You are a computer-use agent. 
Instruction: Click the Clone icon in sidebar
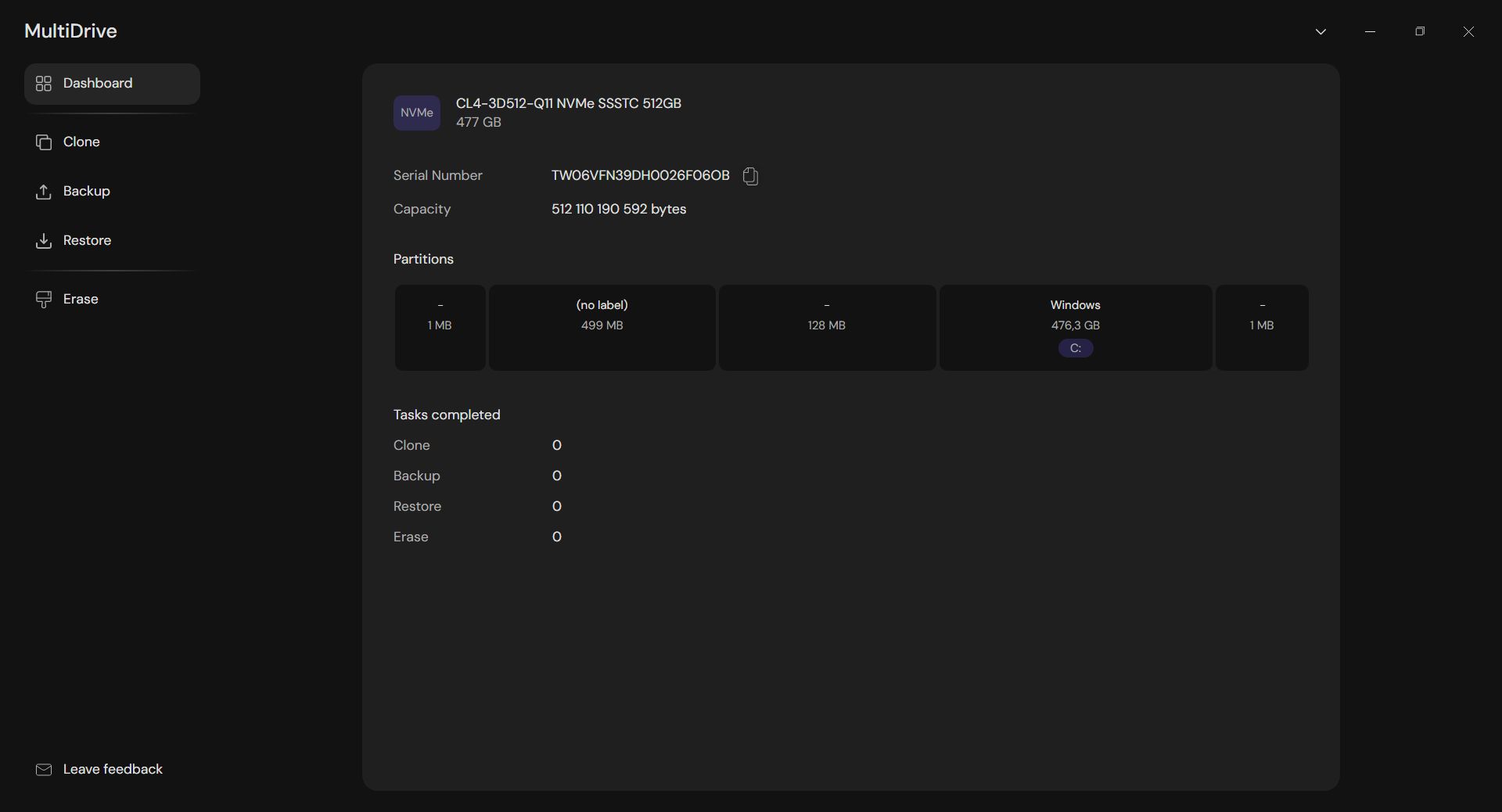[x=44, y=142]
